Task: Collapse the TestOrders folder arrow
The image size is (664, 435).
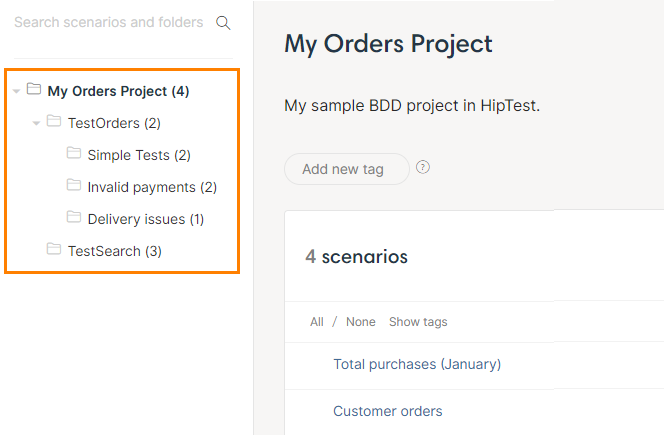Action: [x=37, y=124]
